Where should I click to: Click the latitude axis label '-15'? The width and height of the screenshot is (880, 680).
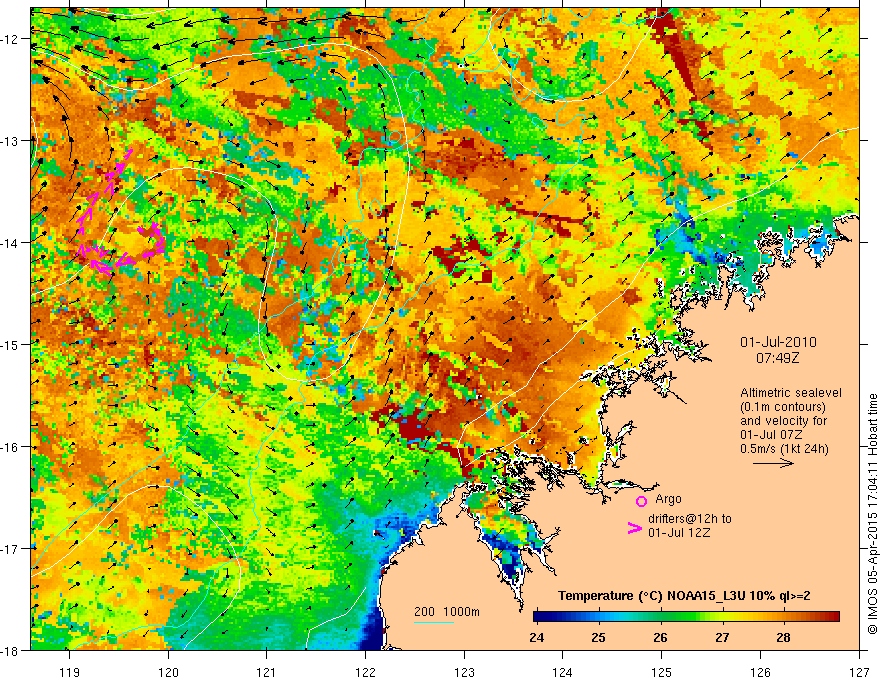[x=11, y=344]
